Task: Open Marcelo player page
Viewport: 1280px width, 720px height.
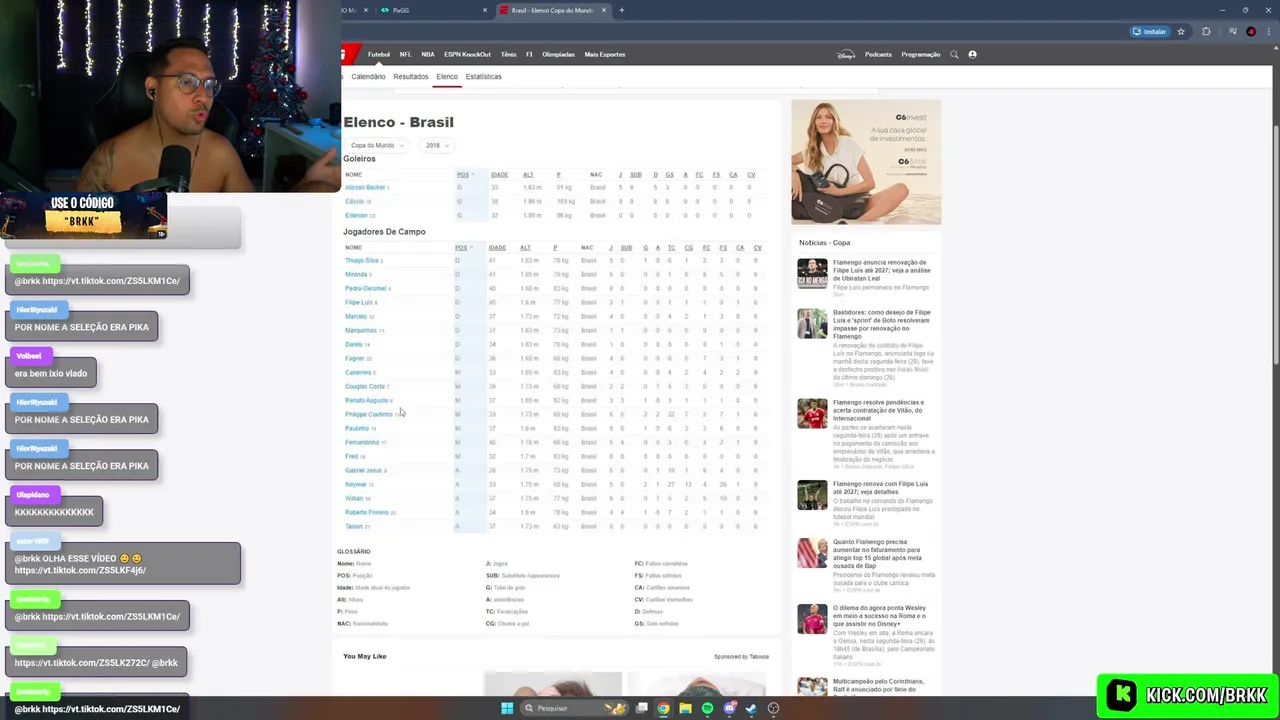Action: (x=356, y=316)
